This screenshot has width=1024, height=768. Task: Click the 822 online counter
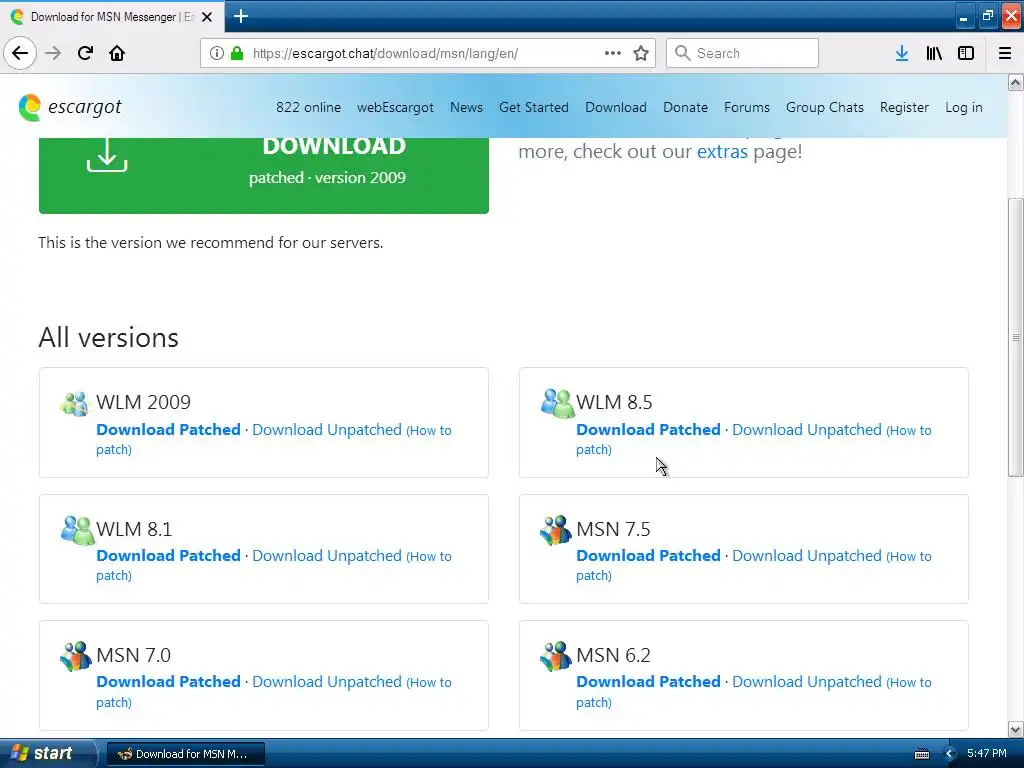[308, 107]
